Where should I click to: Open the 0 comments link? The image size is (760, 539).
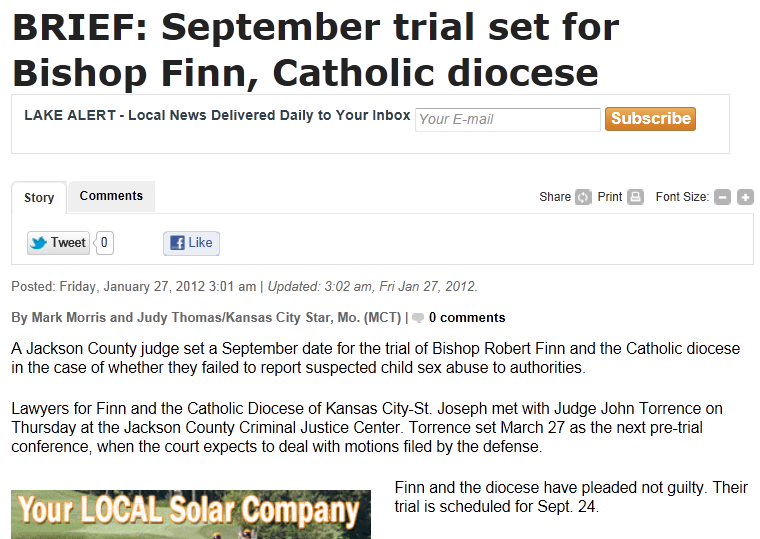[467, 318]
